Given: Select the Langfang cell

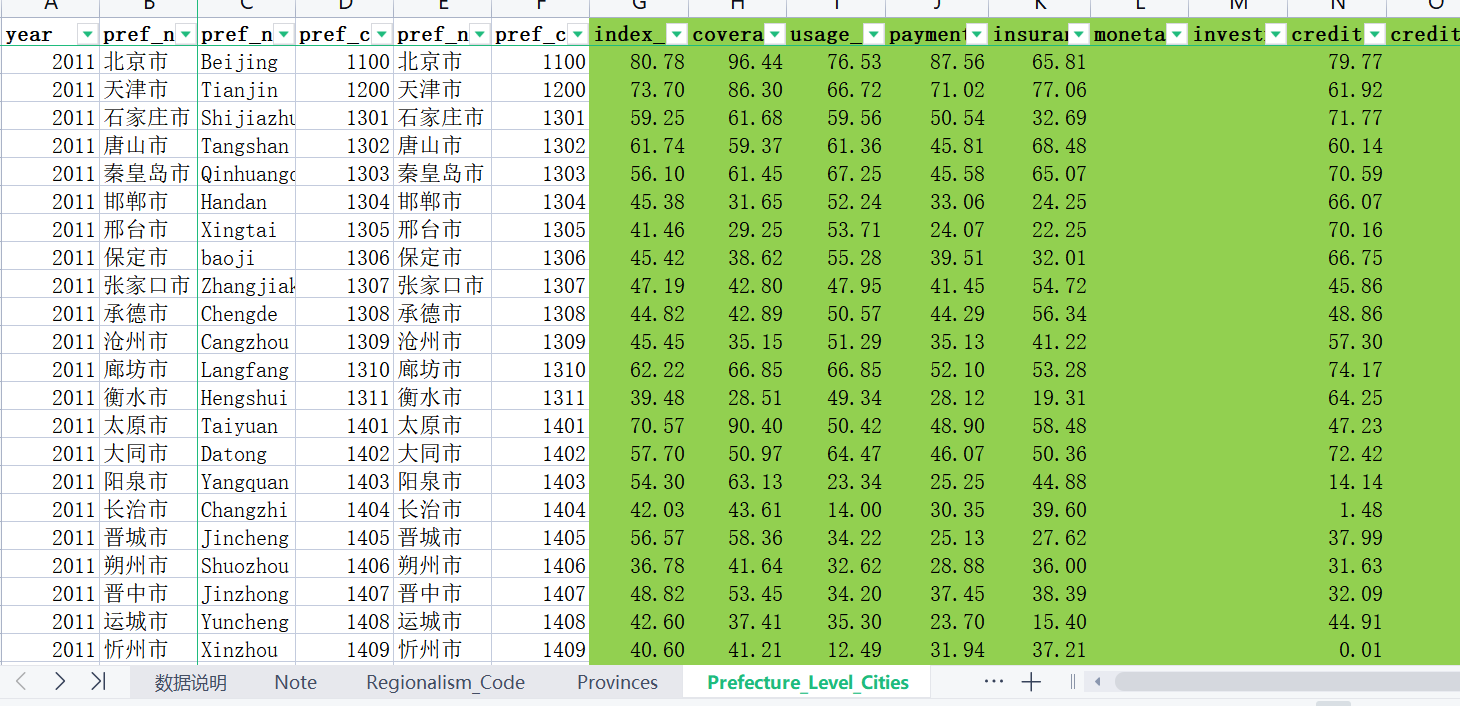Looking at the screenshot, I should (246, 370).
